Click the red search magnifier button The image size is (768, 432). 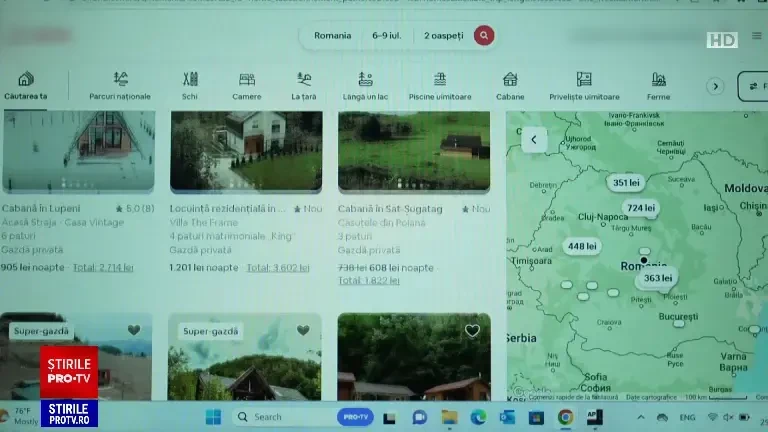coord(484,36)
